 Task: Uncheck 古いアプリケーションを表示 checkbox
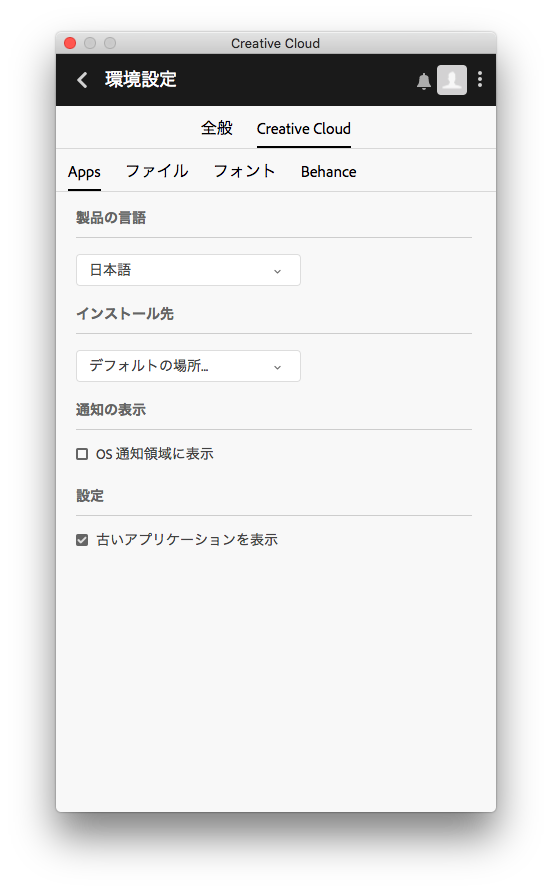[82, 540]
